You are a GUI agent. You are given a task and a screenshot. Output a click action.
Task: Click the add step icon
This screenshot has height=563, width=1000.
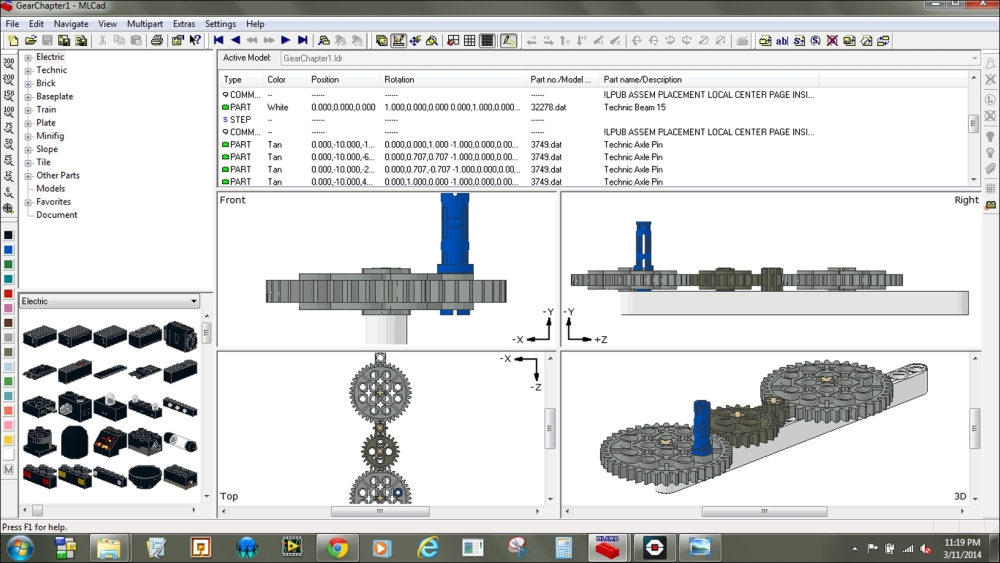[799, 41]
